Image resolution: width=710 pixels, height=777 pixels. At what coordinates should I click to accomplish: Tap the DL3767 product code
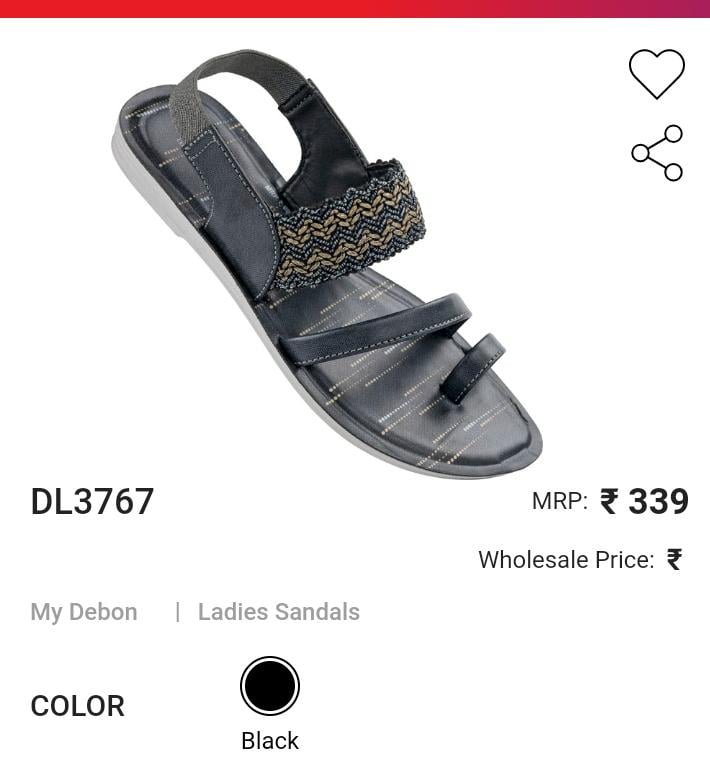coord(92,501)
